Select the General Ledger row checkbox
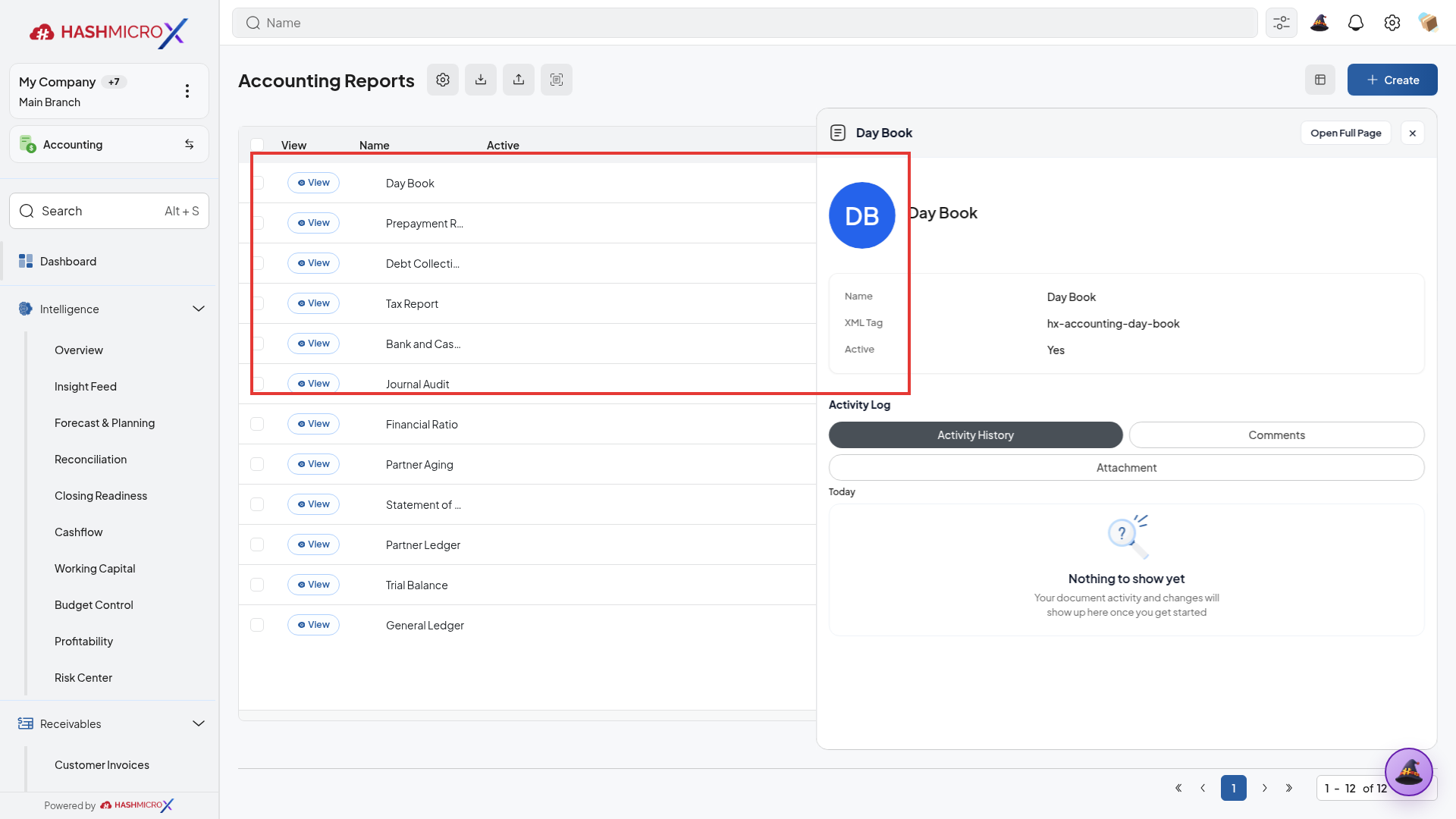The width and height of the screenshot is (1456, 819). pos(257,625)
